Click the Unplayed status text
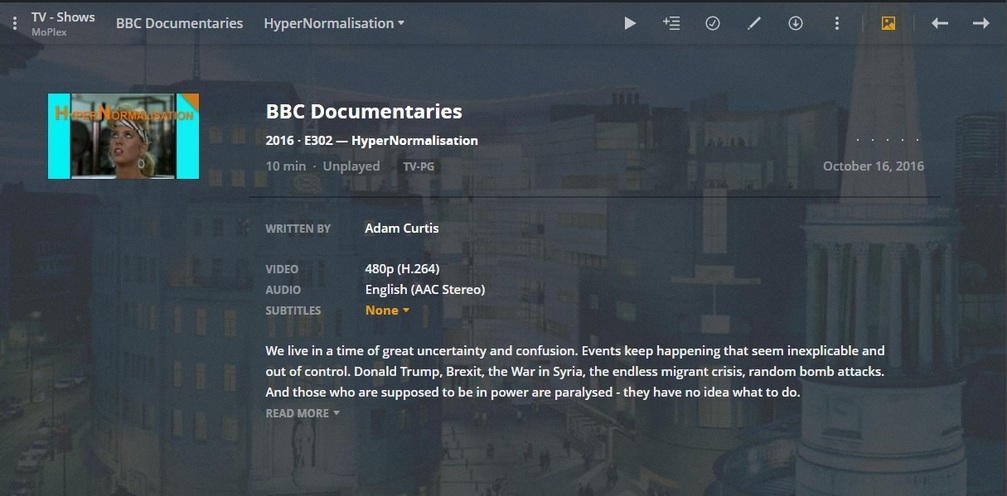 point(351,166)
